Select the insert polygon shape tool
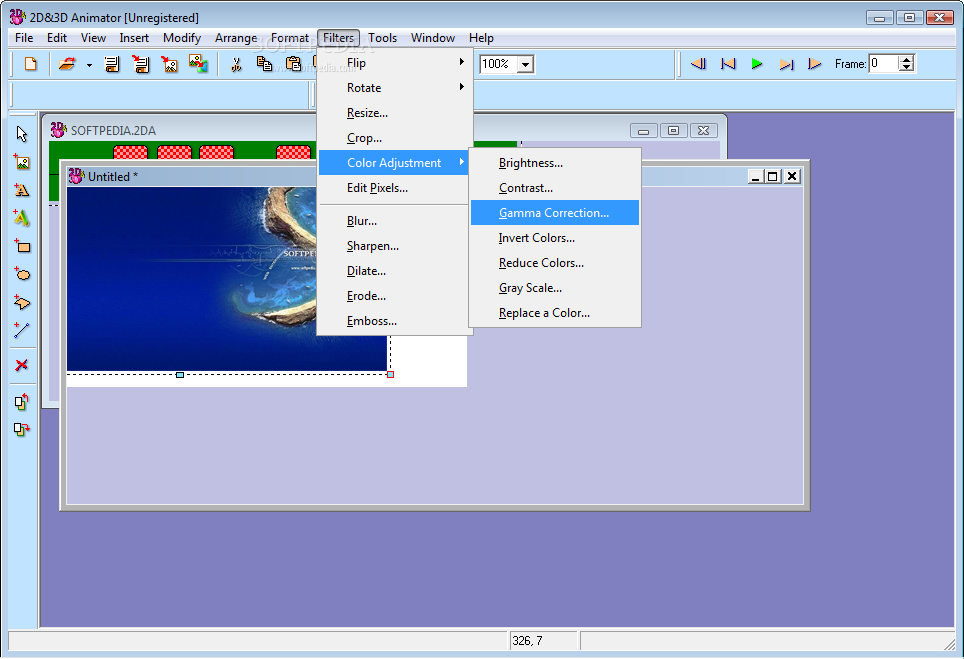 click(22, 302)
